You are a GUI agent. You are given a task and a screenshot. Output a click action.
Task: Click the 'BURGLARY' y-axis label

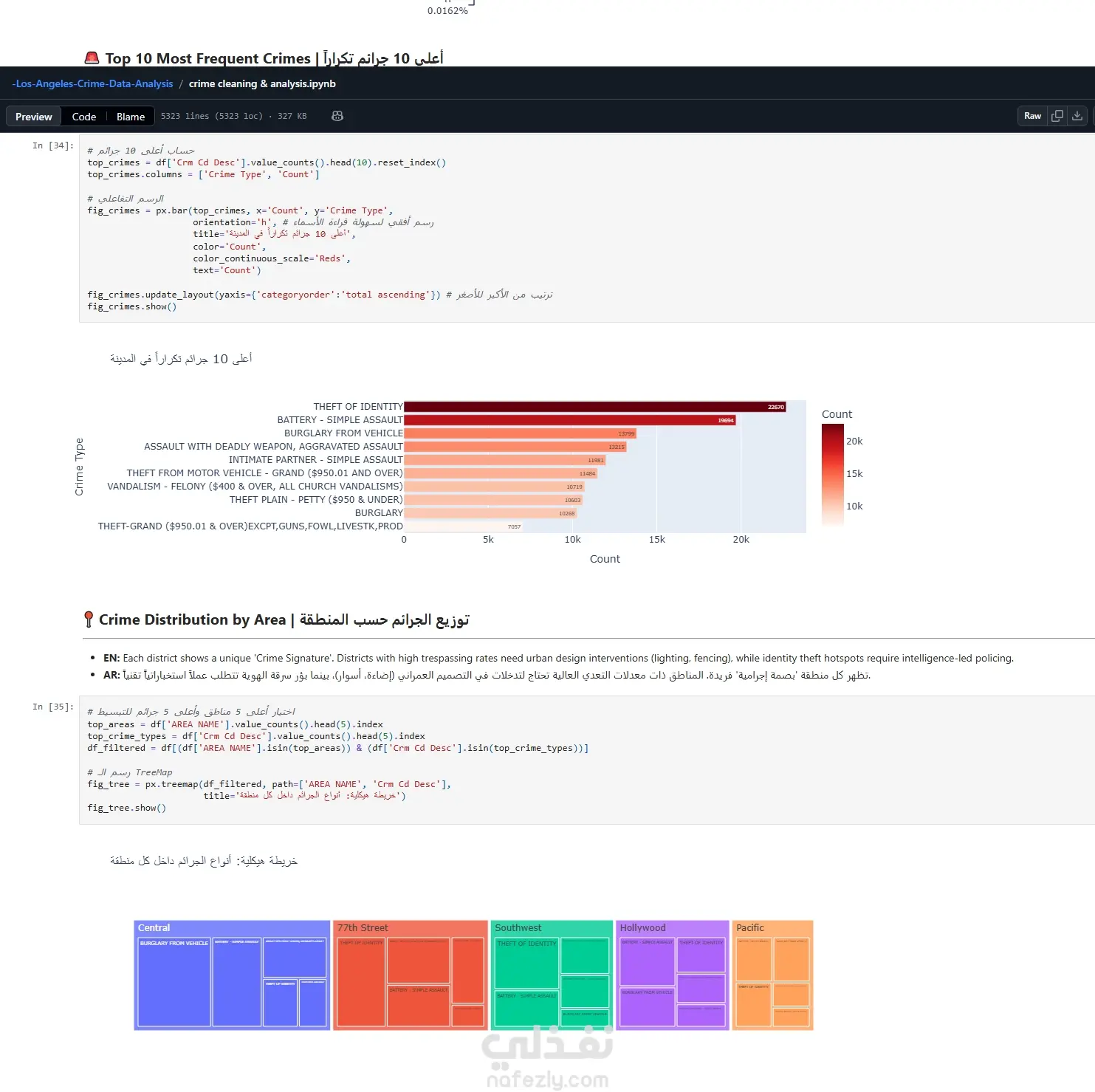(379, 513)
